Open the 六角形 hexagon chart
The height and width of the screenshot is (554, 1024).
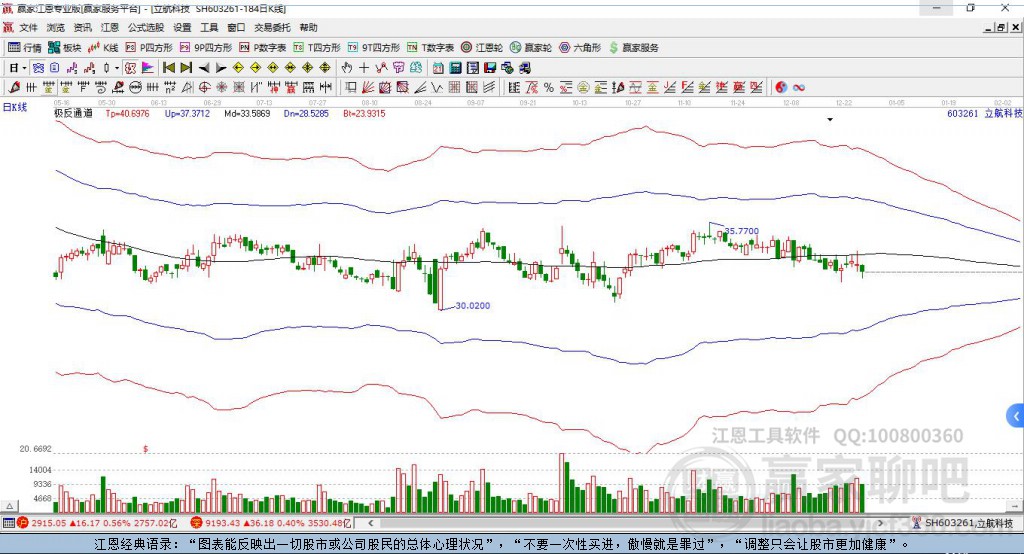pyautogui.click(x=580, y=48)
